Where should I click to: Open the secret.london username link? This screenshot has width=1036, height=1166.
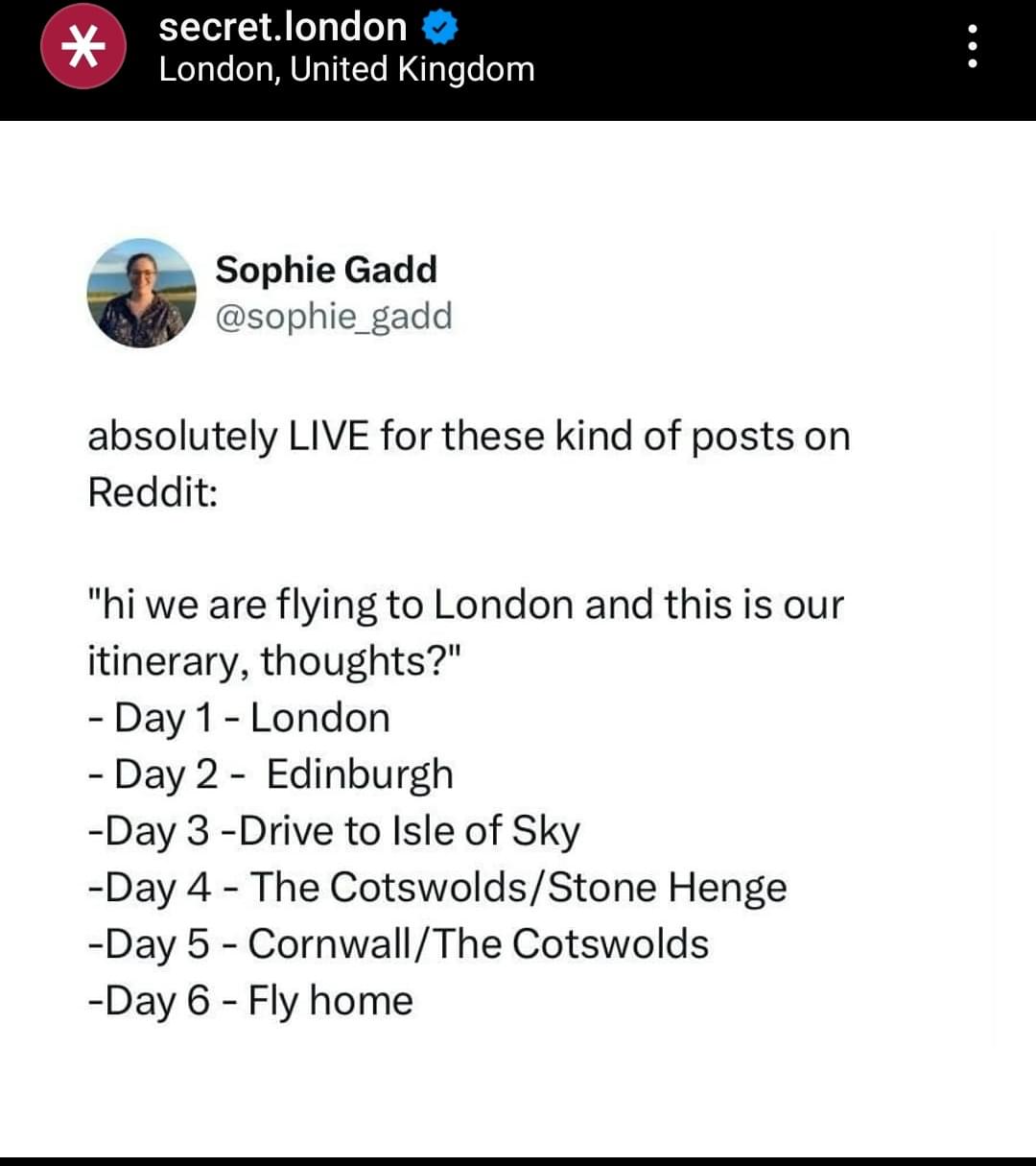283,27
